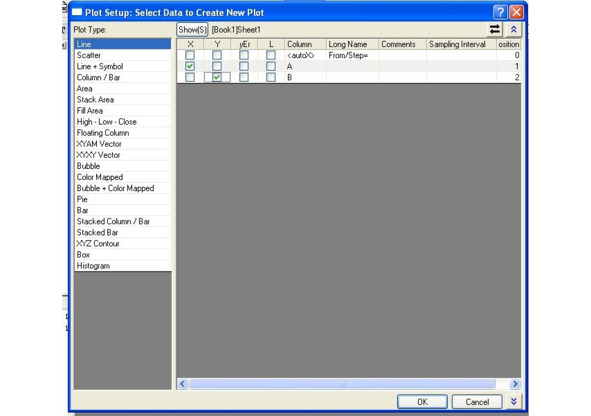
Task: Click the scrollbar right arrow
Action: point(515,384)
